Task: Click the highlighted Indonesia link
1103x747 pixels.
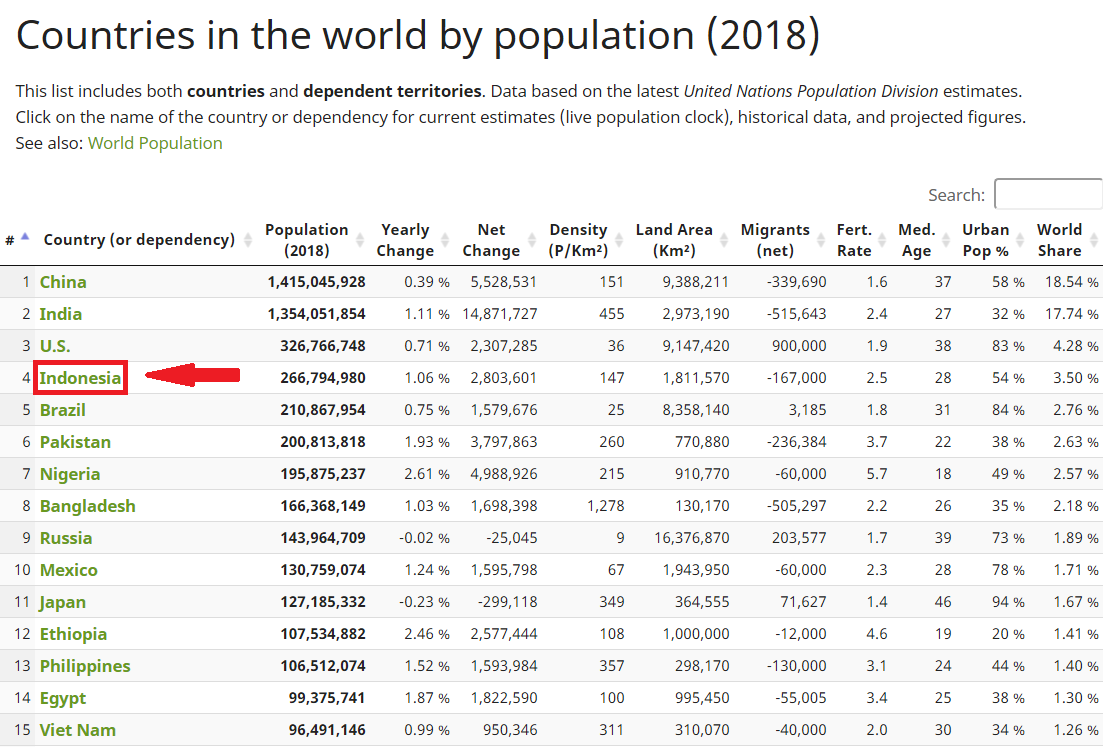Action: (80, 378)
